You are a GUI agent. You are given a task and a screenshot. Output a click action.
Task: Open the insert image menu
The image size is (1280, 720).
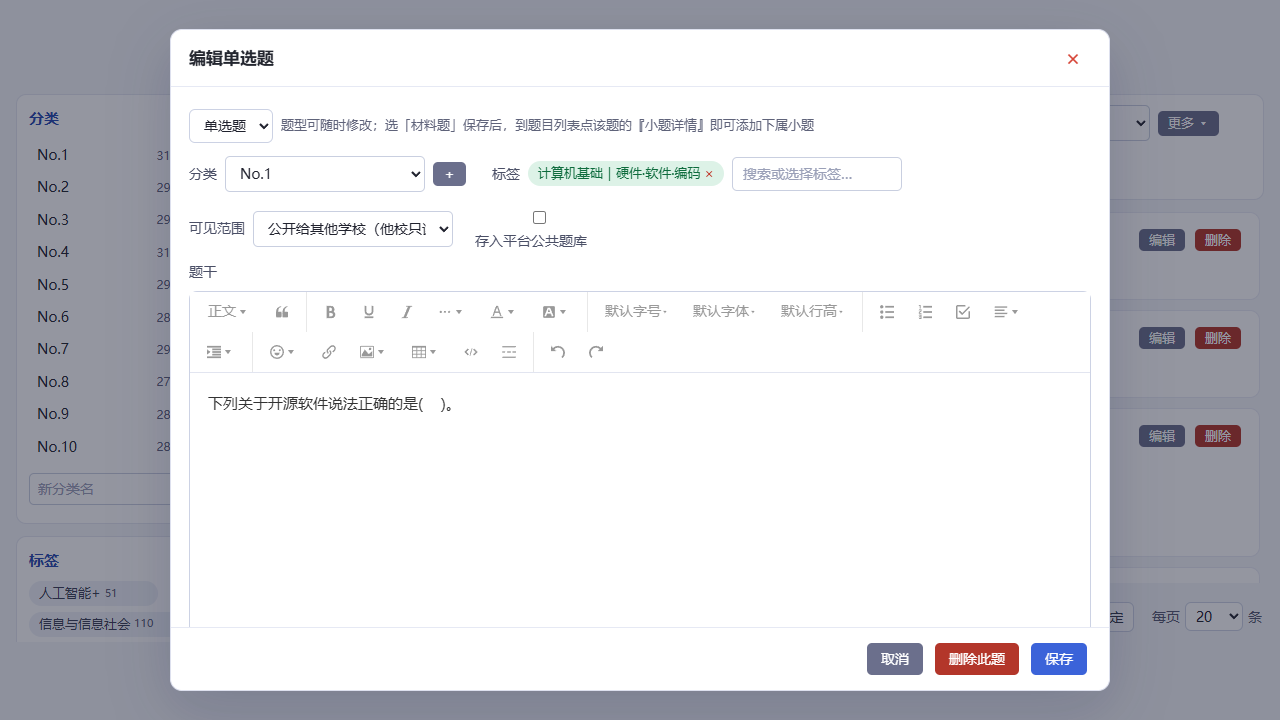click(372, 352)
